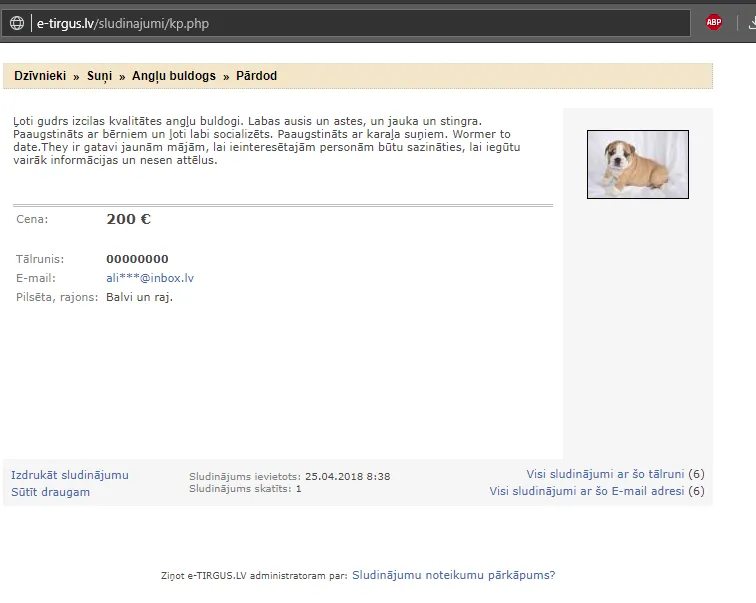756x603 pixels.
Task: Click the globe site info icon
Action: click(x=17, y=23)
